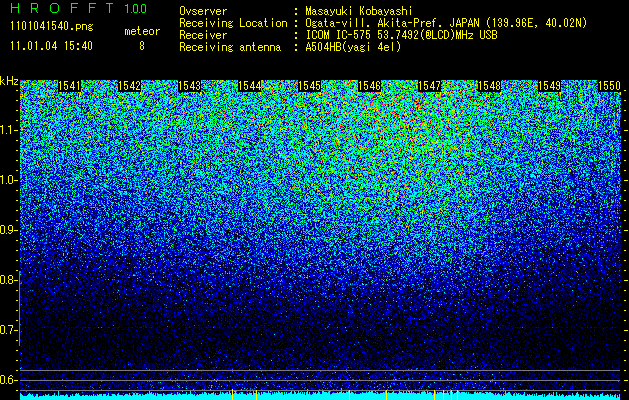Select the 0.8 frequency axis label
Viewport: 629px width, 400px height.
[x=8, y=280]
